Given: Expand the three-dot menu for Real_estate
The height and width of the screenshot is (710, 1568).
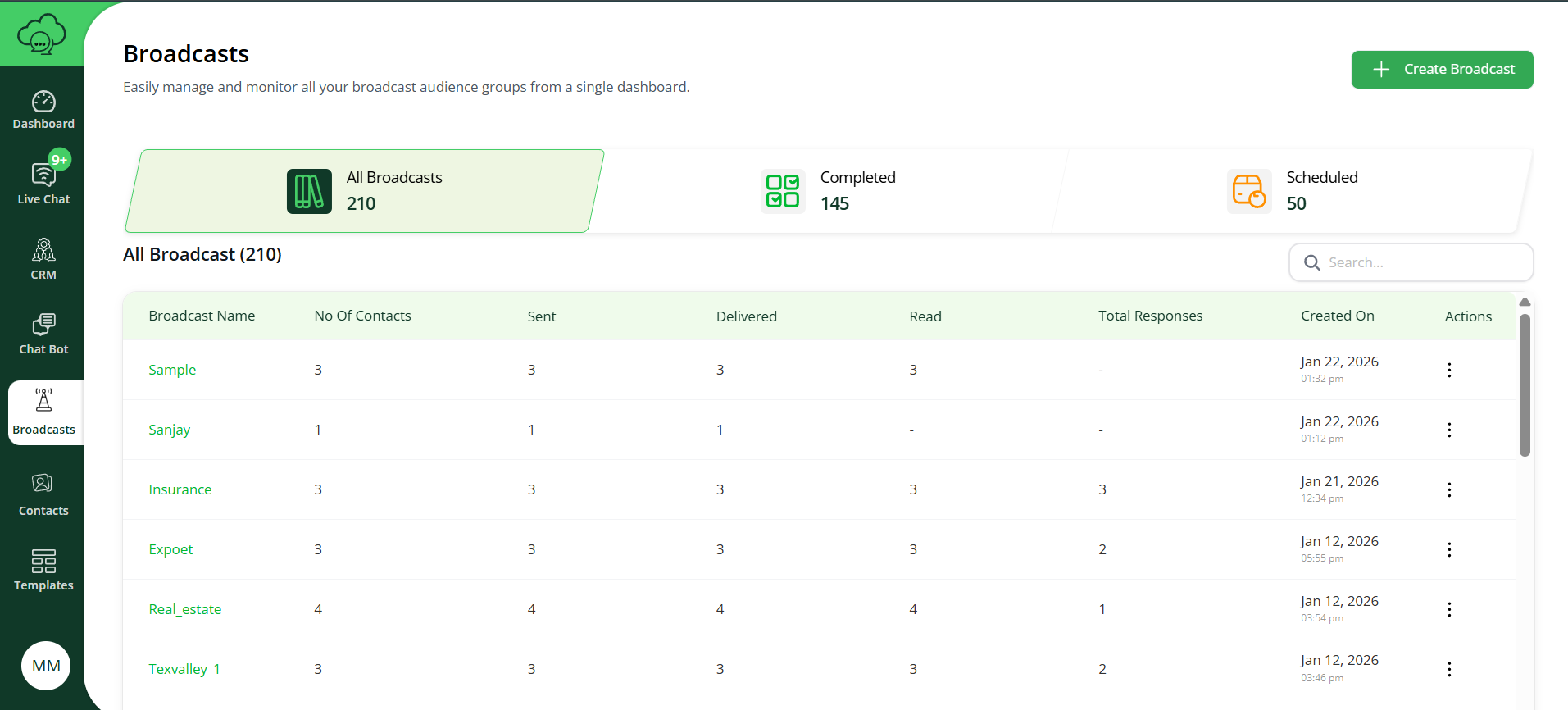Looking at the screenshot, I should 1449,609.
